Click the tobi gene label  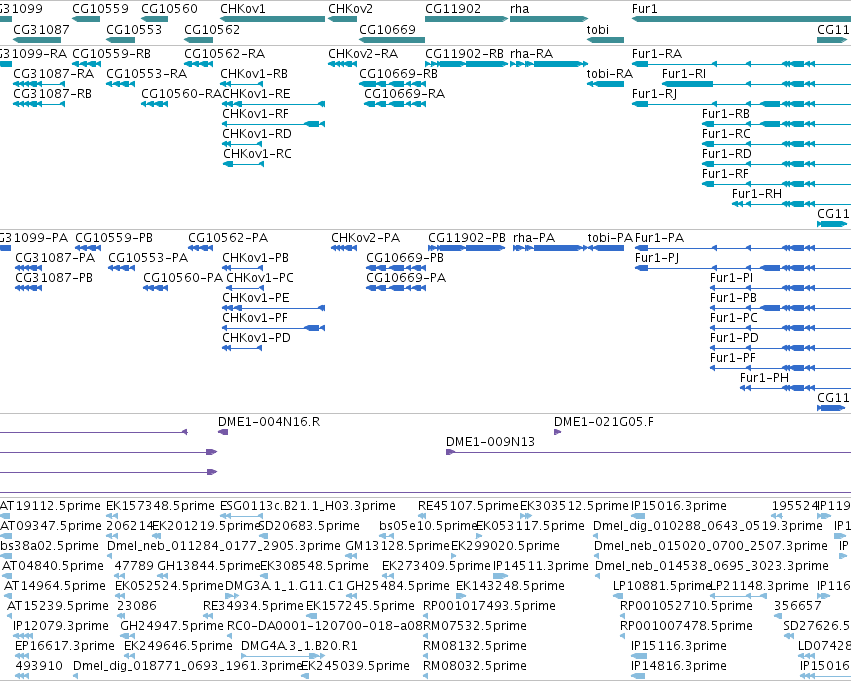click(598, 29)
